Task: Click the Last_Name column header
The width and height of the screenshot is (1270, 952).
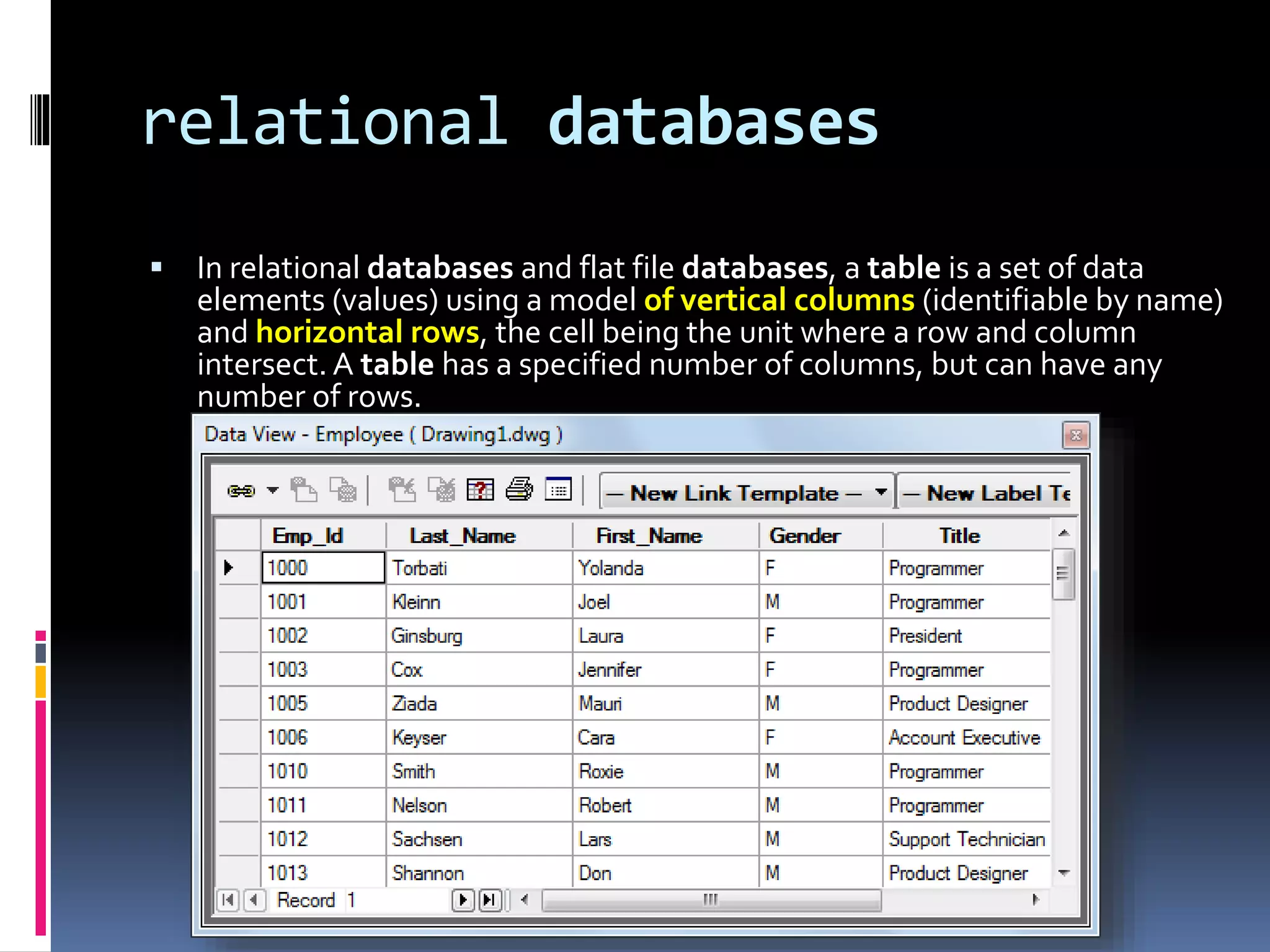Action: click(x=462, y=536)
